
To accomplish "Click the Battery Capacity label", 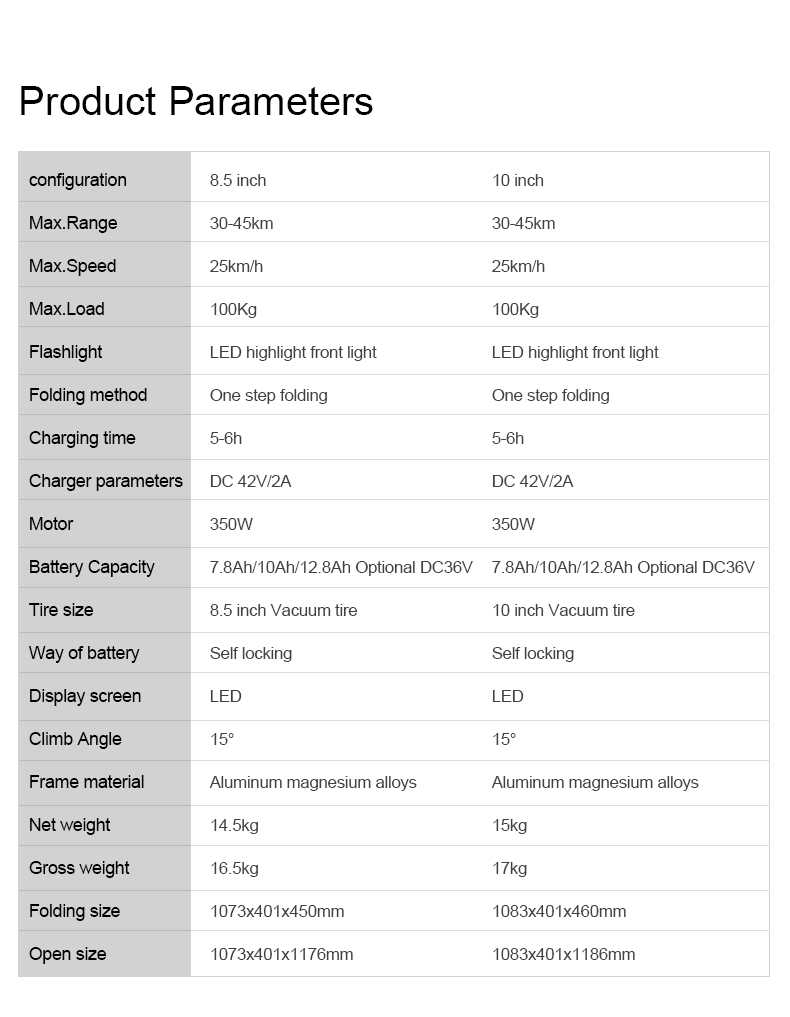I will (x=92, y=567).
